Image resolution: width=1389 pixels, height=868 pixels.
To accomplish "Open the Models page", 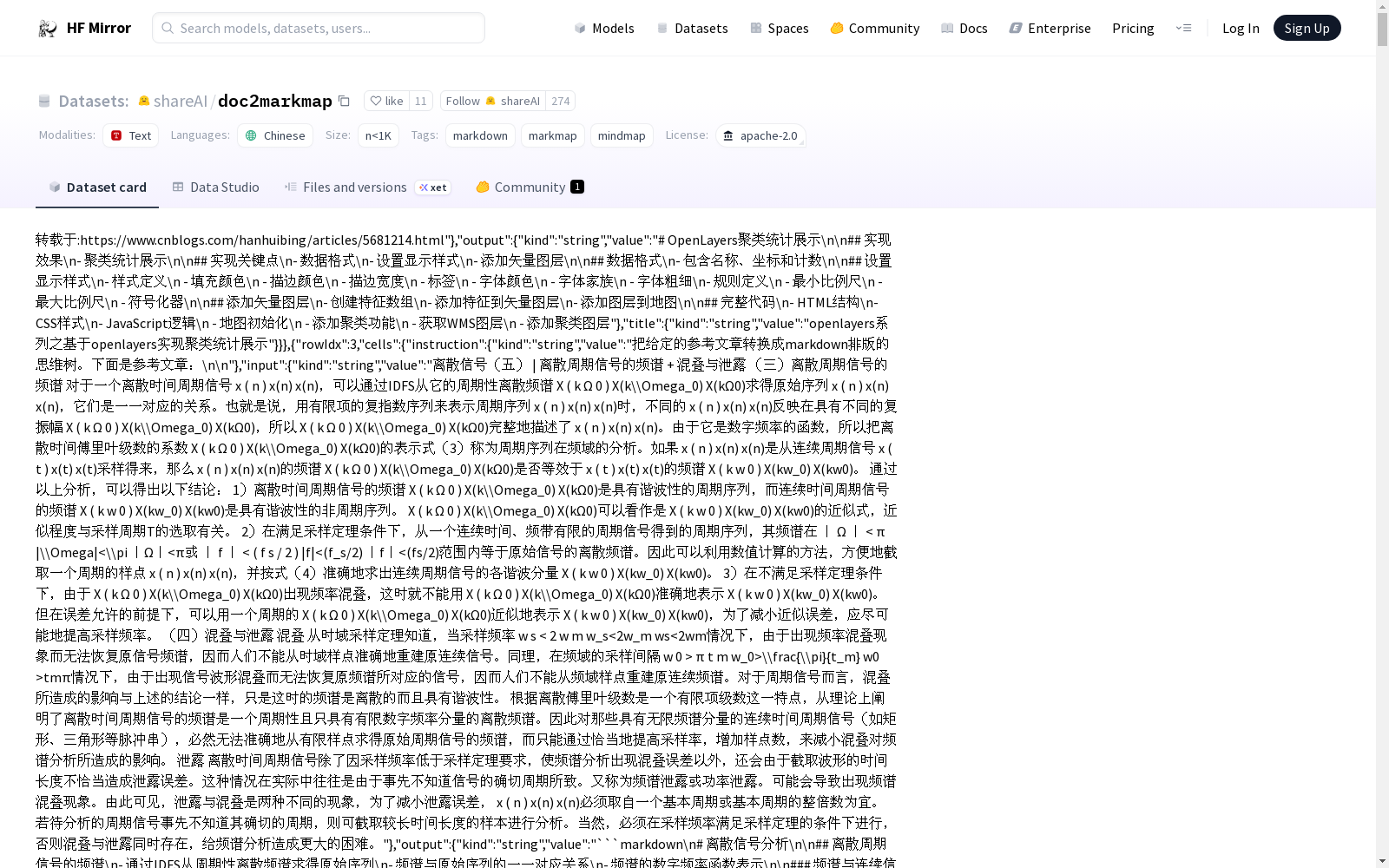I will (x=604, y=28).
